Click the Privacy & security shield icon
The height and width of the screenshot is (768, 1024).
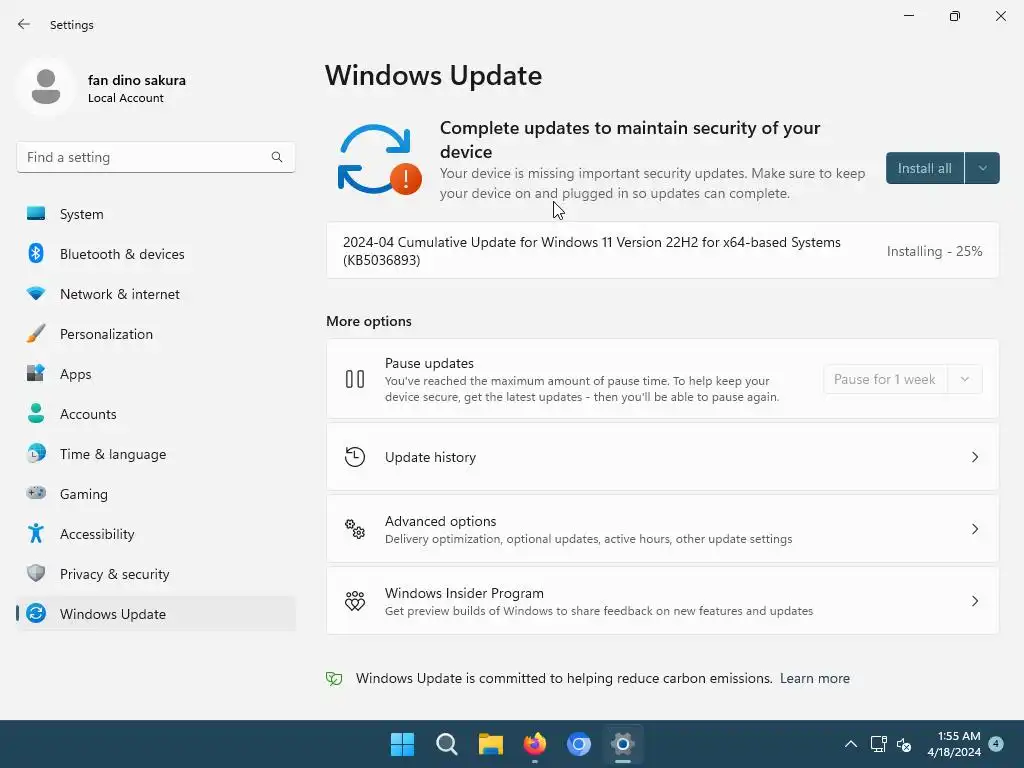[36, 573]
